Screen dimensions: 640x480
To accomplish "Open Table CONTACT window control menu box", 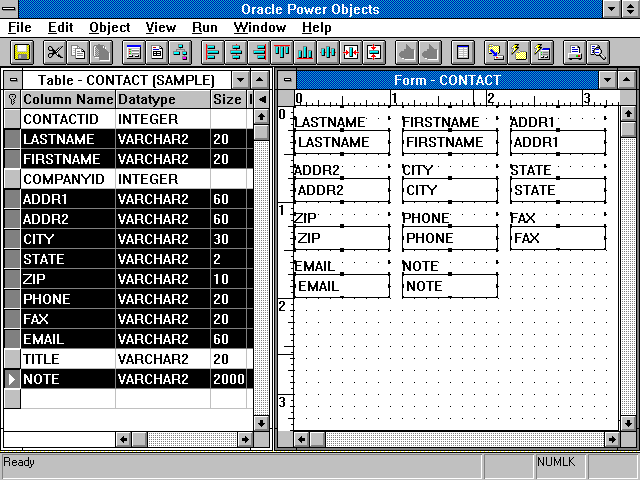I will coord(12,80).
